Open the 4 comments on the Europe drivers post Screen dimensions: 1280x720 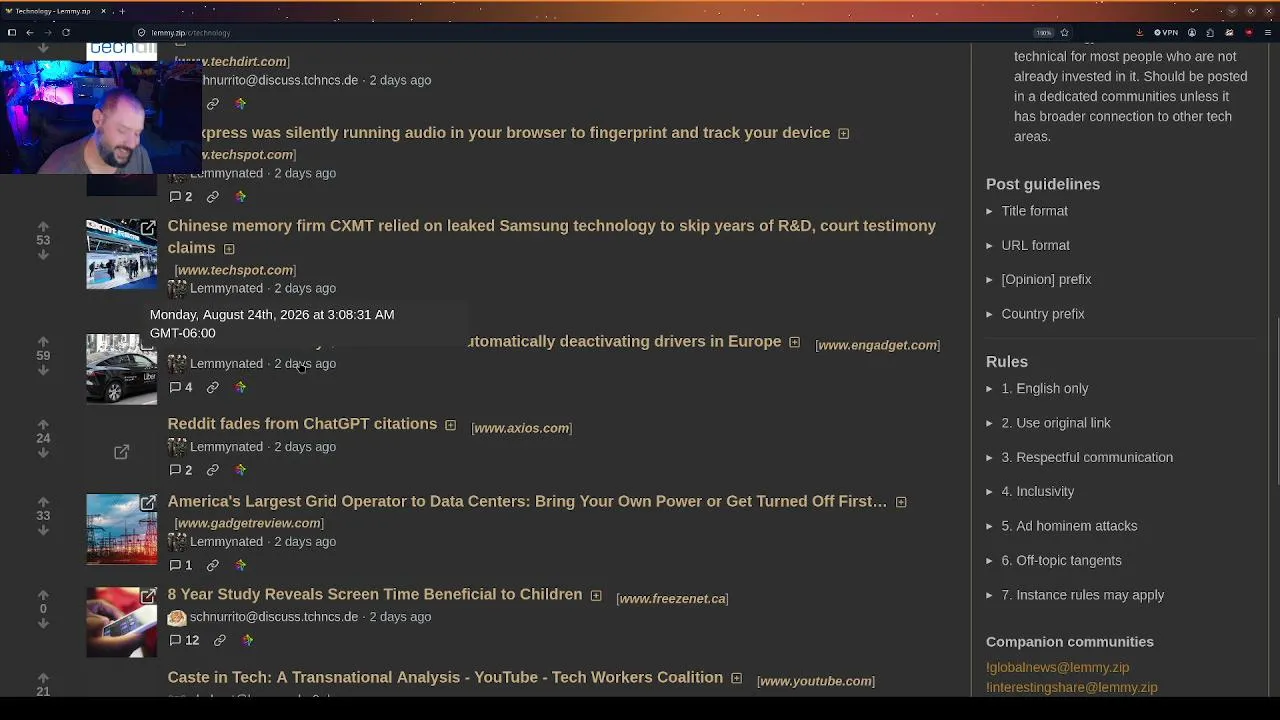(181, 387)
